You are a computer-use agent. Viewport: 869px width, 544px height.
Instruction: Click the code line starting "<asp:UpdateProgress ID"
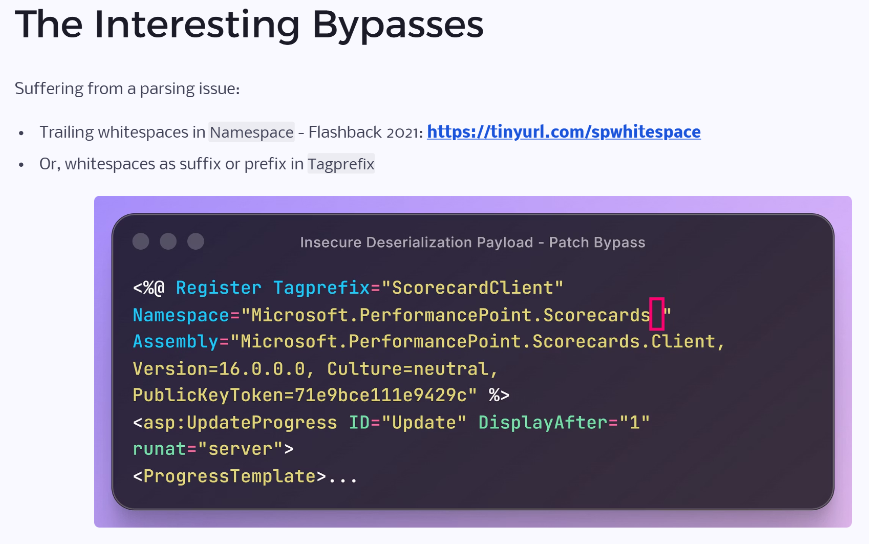tap(391, 423)
